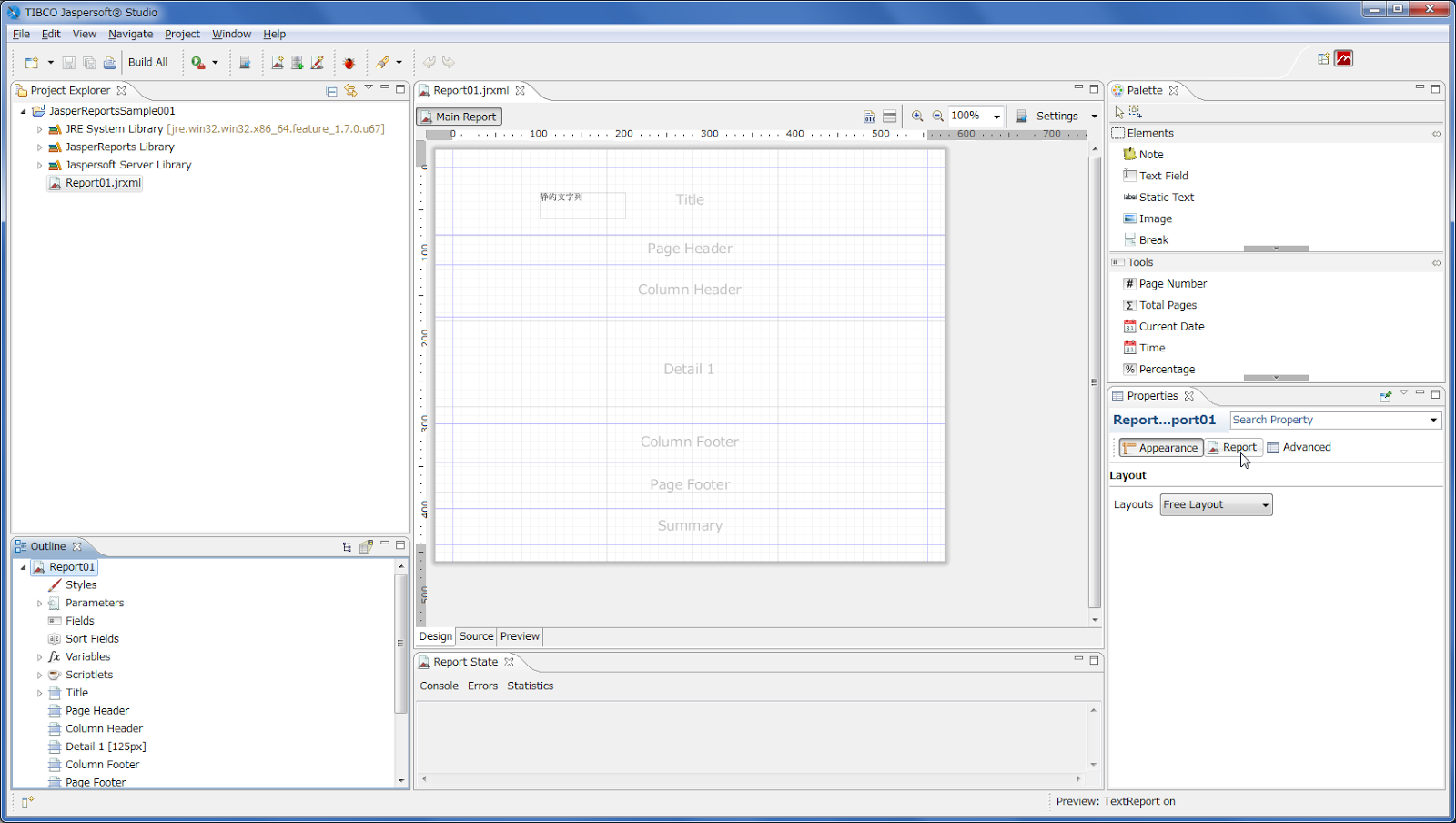Select the Palette marquee tool
This screenshot has width=1456, height=823.
point(1135,111)
